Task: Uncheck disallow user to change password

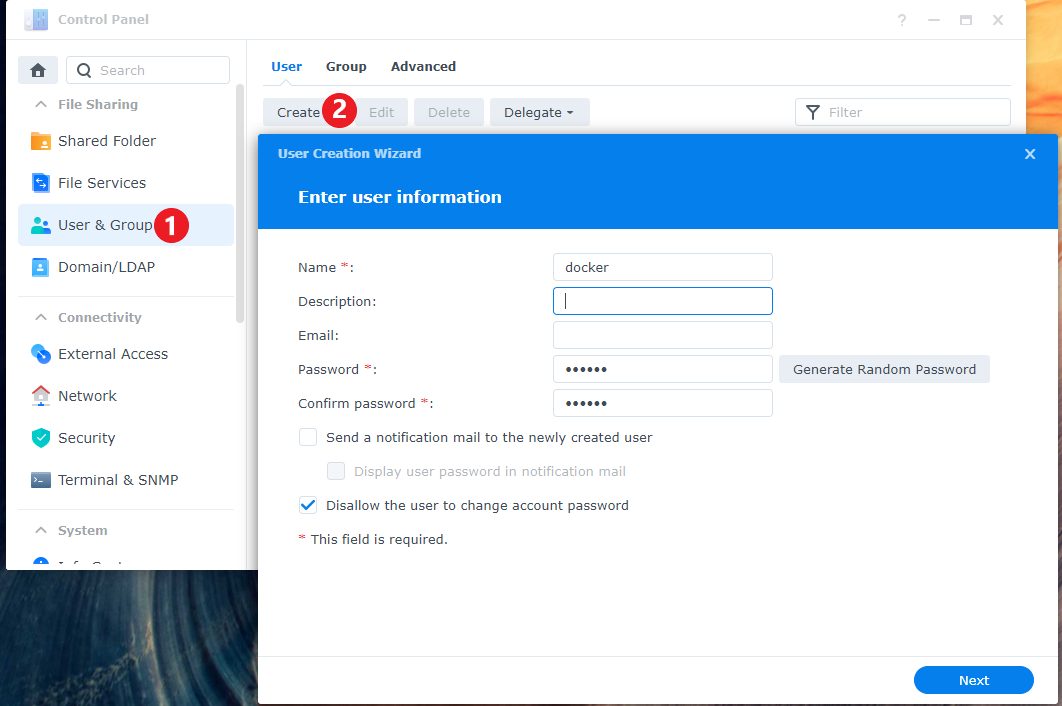Action: point(308,505)
